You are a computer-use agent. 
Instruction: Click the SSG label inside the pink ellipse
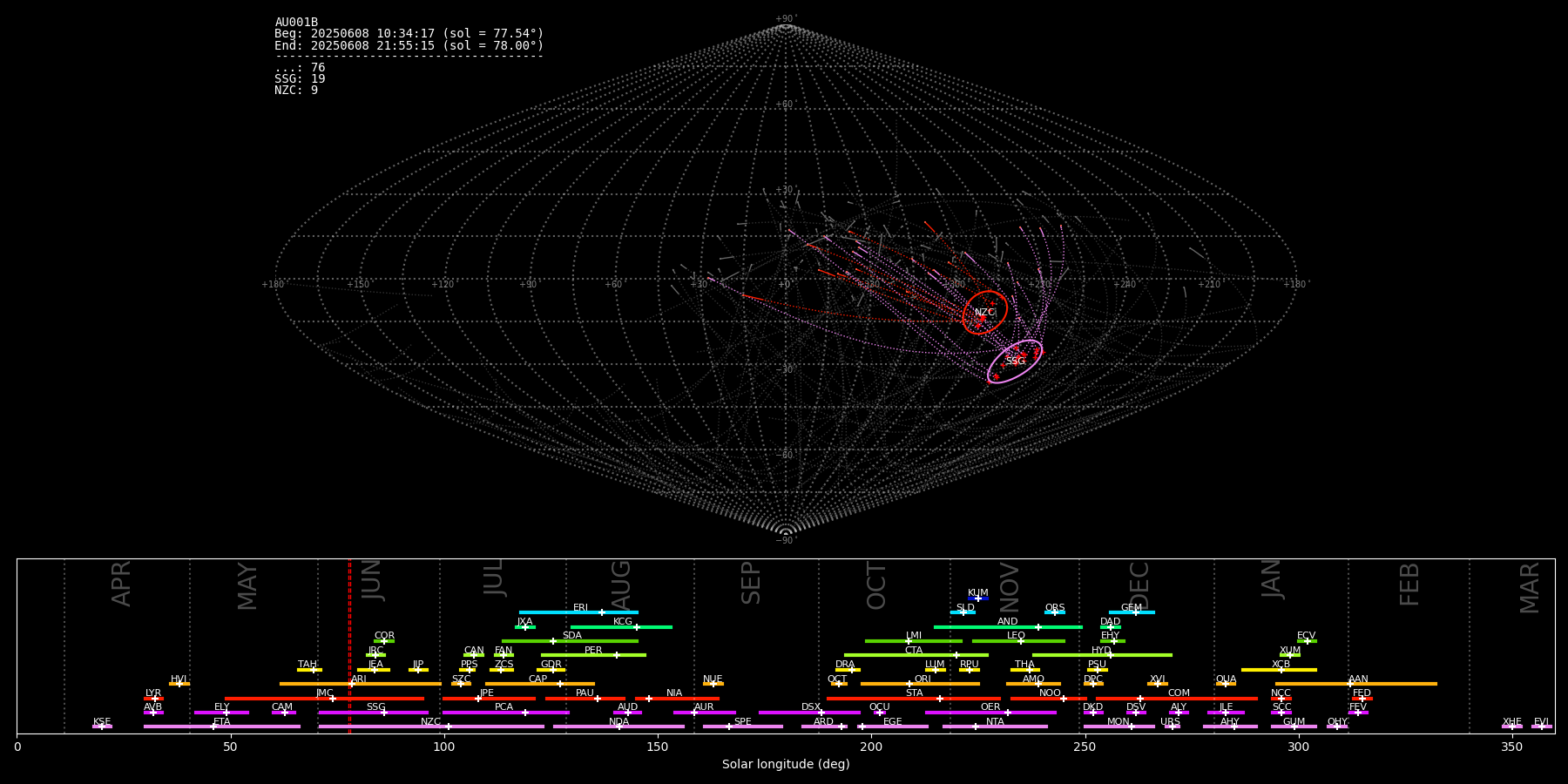coord(1016,362)
